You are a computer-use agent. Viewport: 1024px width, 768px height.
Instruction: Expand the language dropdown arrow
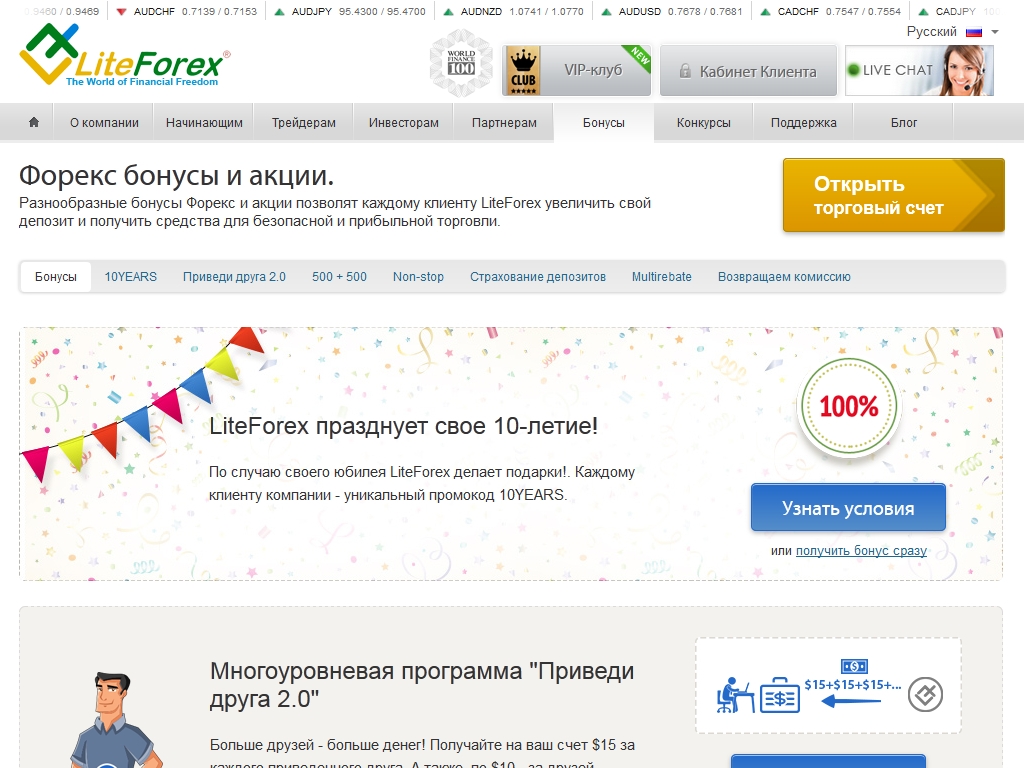click(994, 32)
